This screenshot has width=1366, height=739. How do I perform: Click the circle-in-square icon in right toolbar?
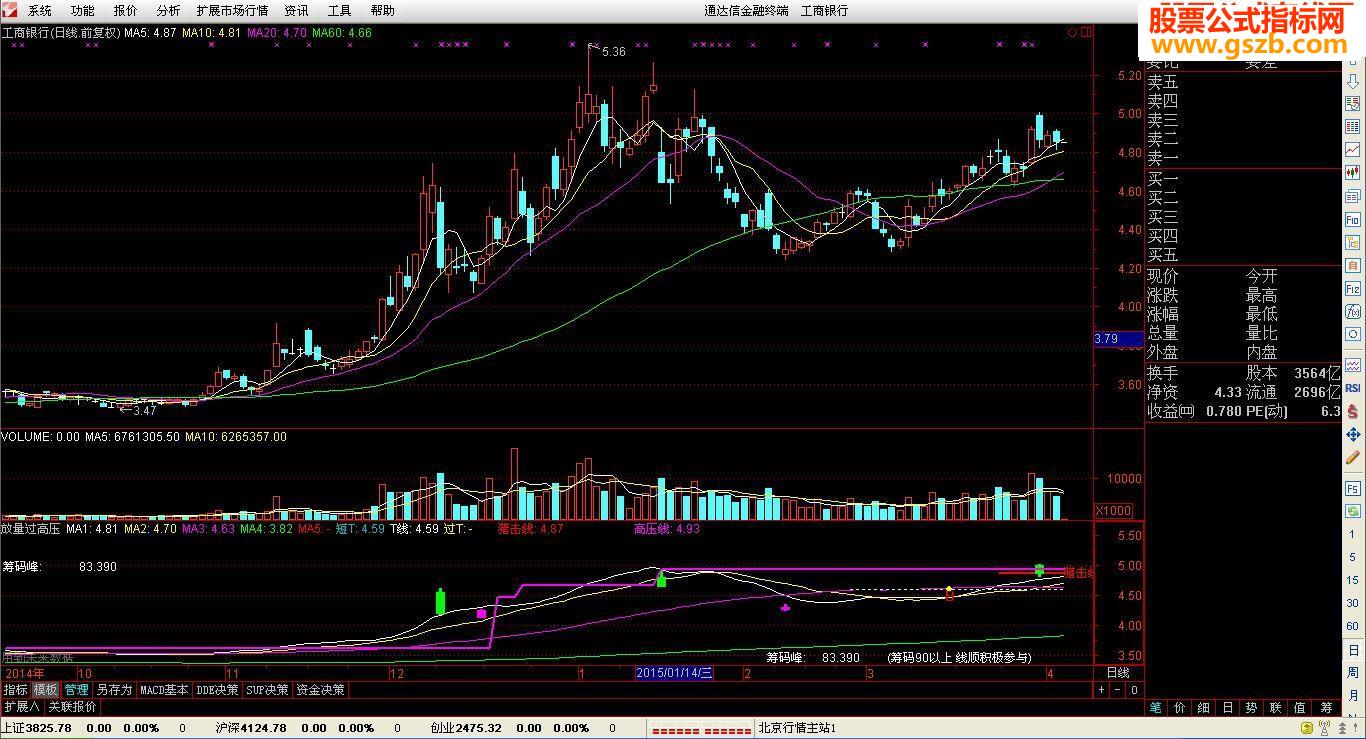coord(1353,334)
